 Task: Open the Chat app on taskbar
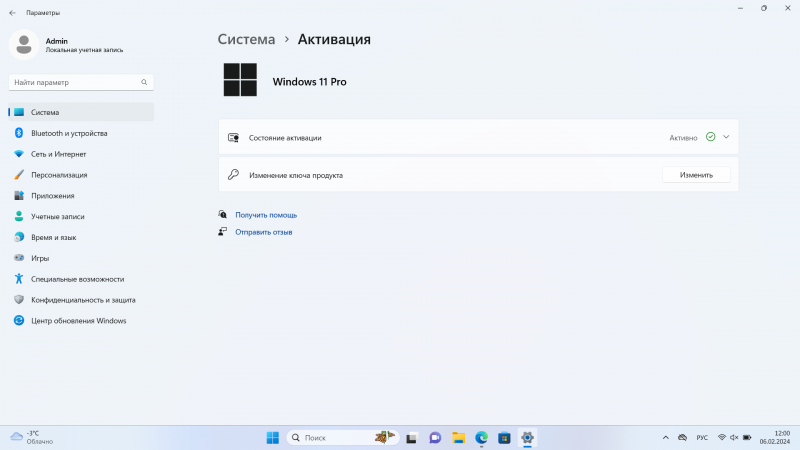[x=435, y=438]
